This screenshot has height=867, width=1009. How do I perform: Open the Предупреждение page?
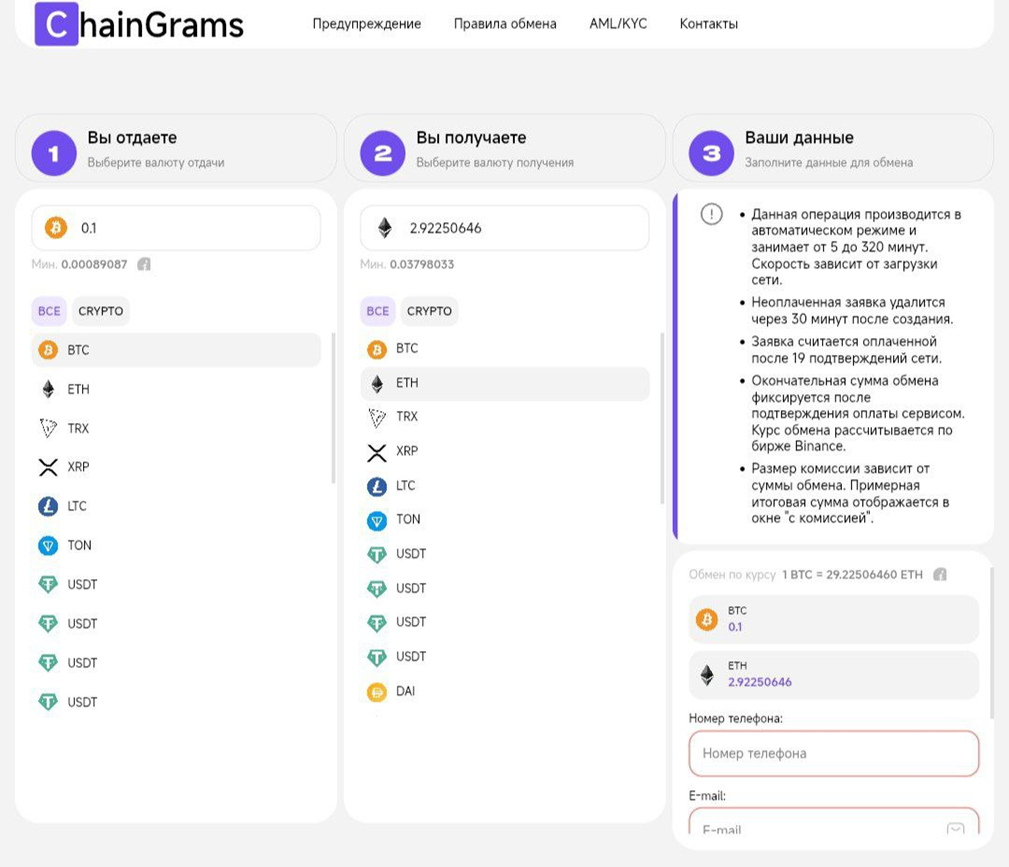tap(367, 24)
